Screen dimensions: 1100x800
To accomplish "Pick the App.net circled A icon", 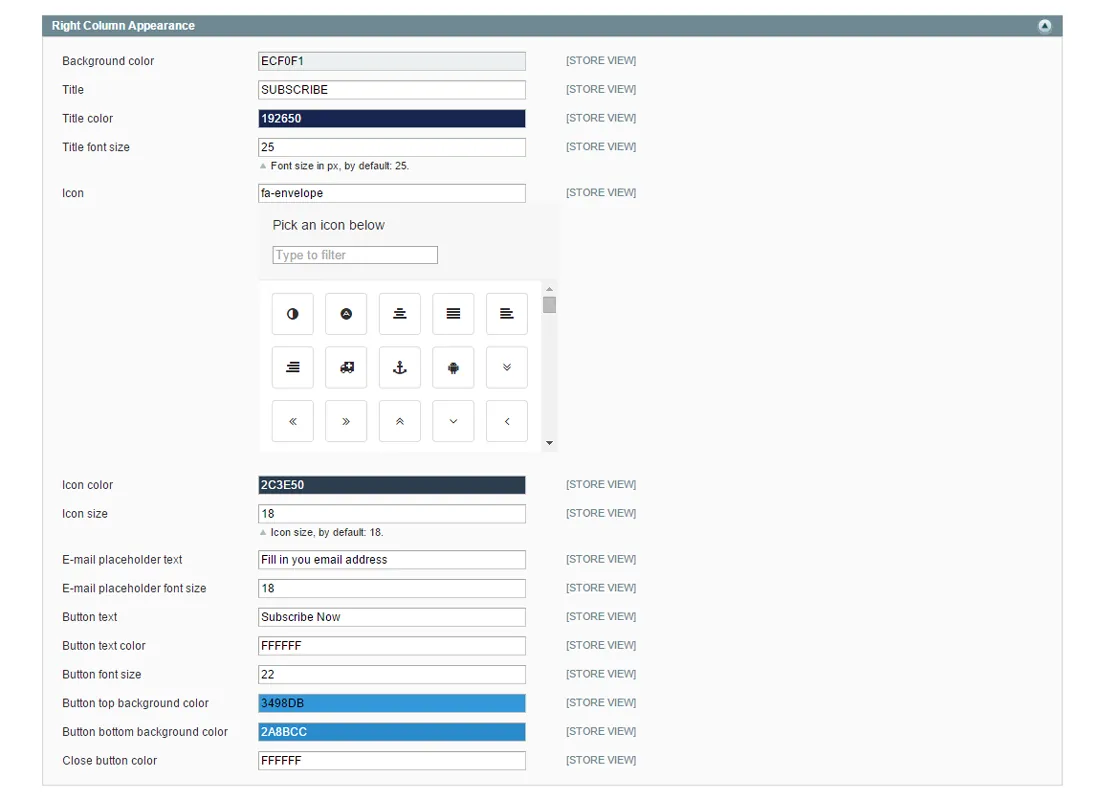I will pos(346,314).
